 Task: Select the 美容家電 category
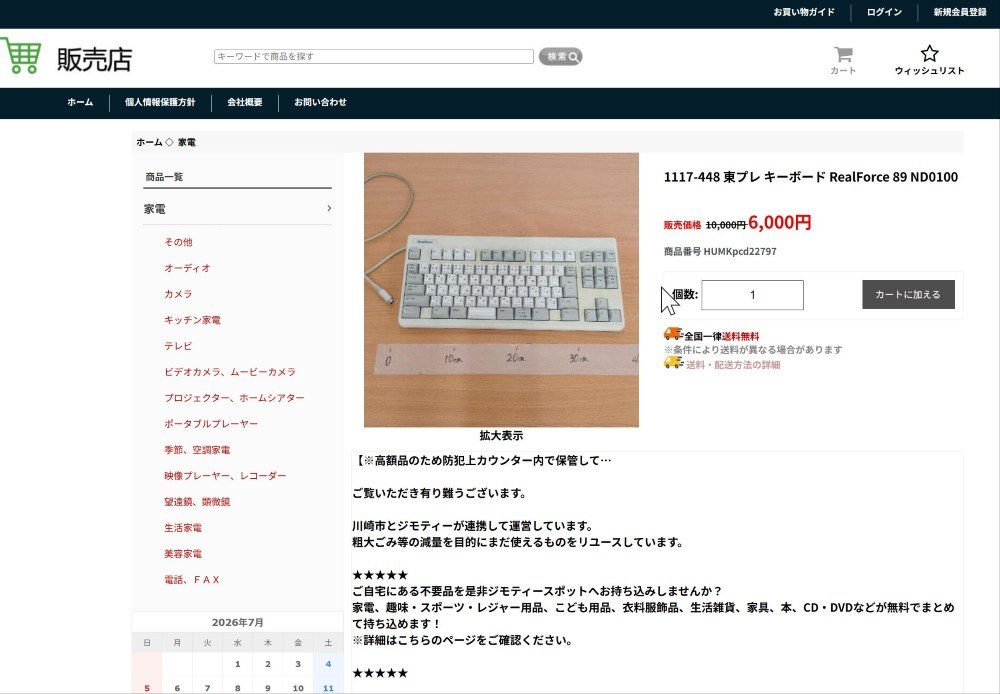pos(183,554)
